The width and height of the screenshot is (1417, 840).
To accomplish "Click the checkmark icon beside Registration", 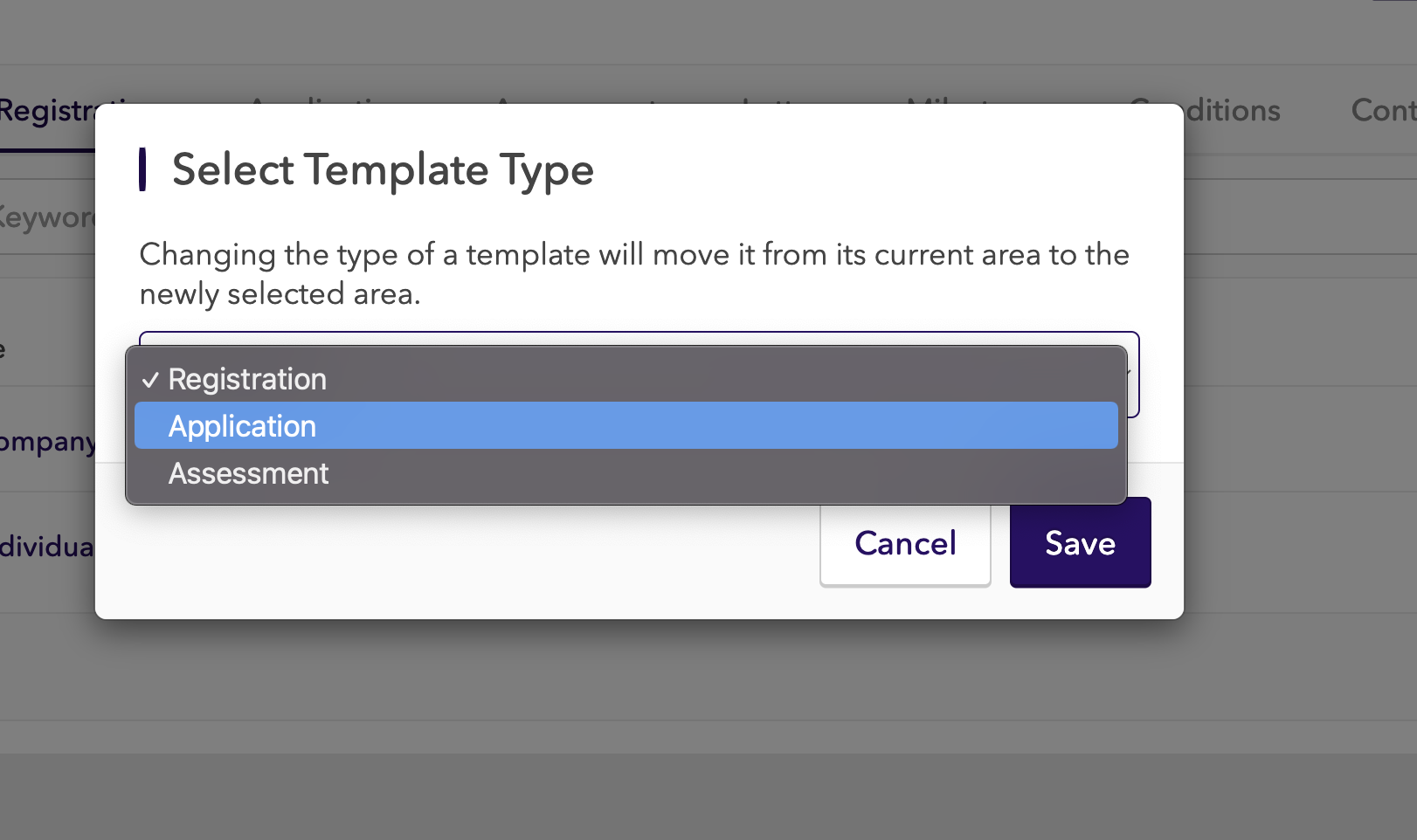I will (x=150, y=380).
